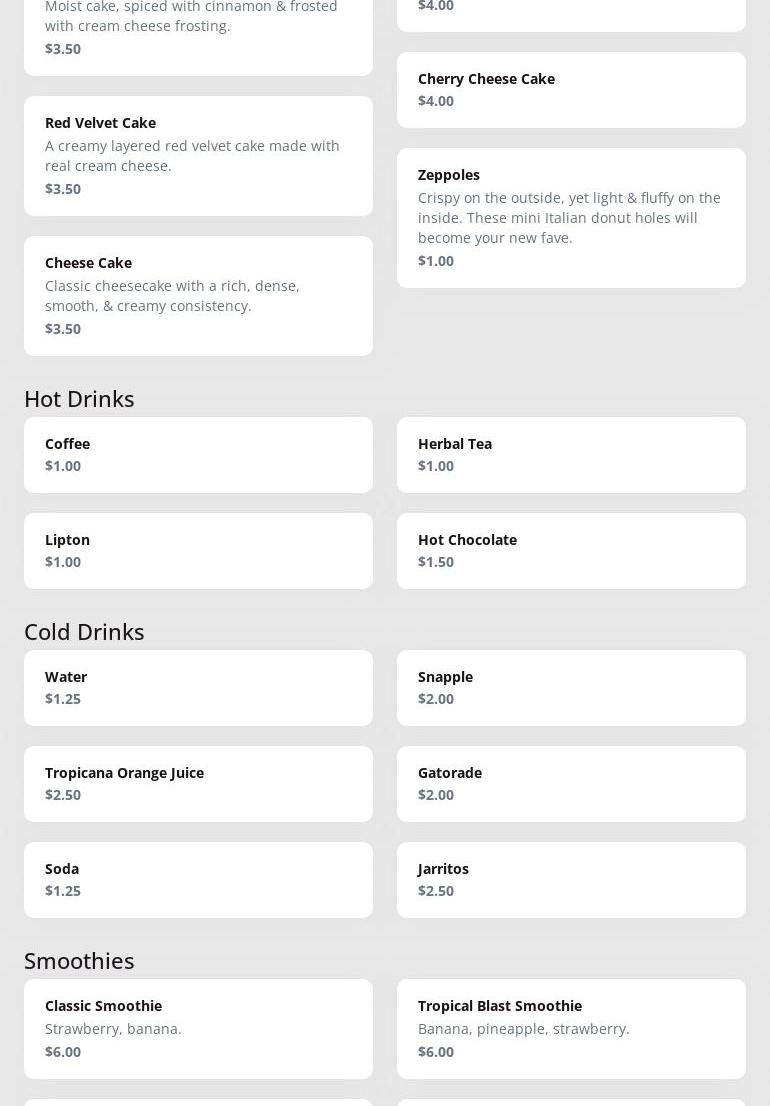
Task: Pick the Soda cold drink
Action: click(198, 880)
